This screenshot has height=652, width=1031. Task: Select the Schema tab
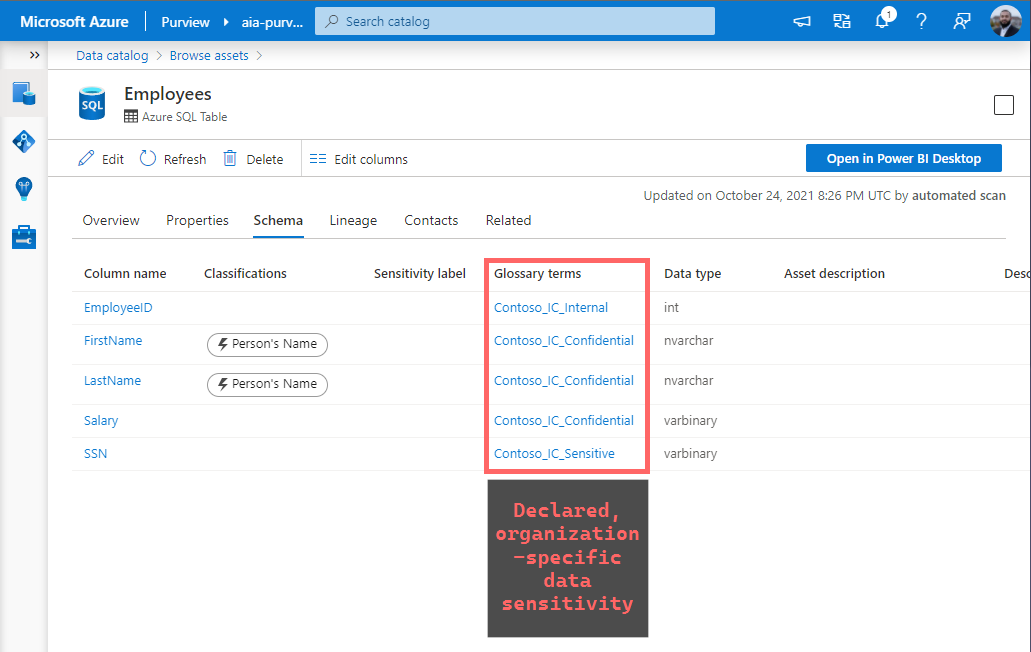[278, 220]
